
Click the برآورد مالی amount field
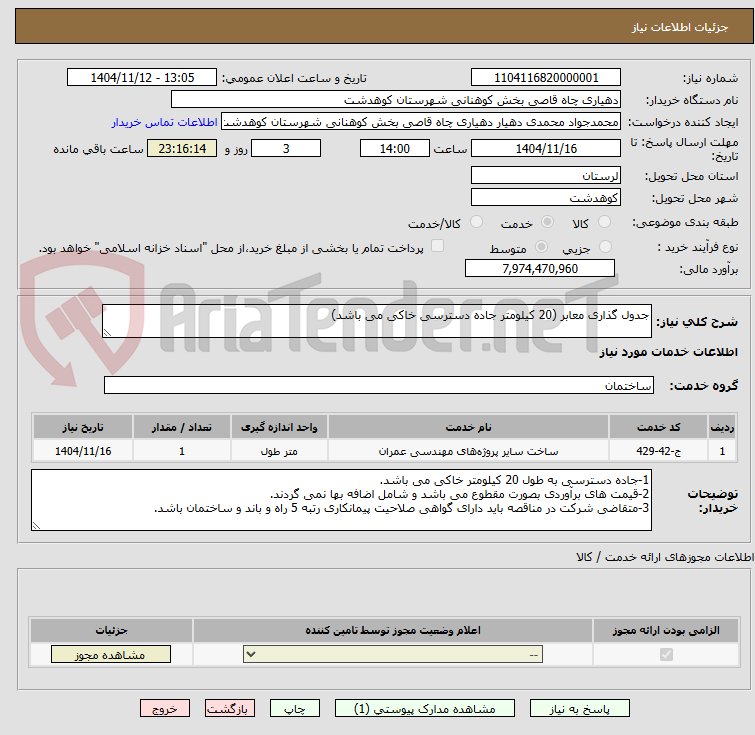click(540, 268)
